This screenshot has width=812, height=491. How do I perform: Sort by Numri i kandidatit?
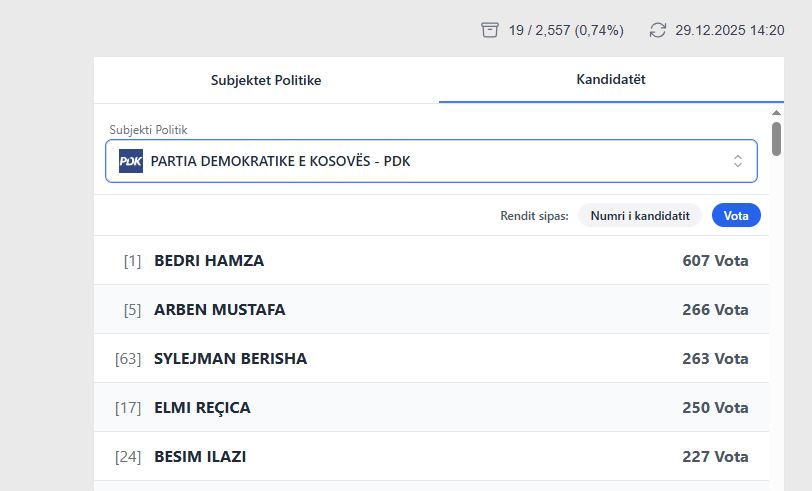(x=640, y=215)
